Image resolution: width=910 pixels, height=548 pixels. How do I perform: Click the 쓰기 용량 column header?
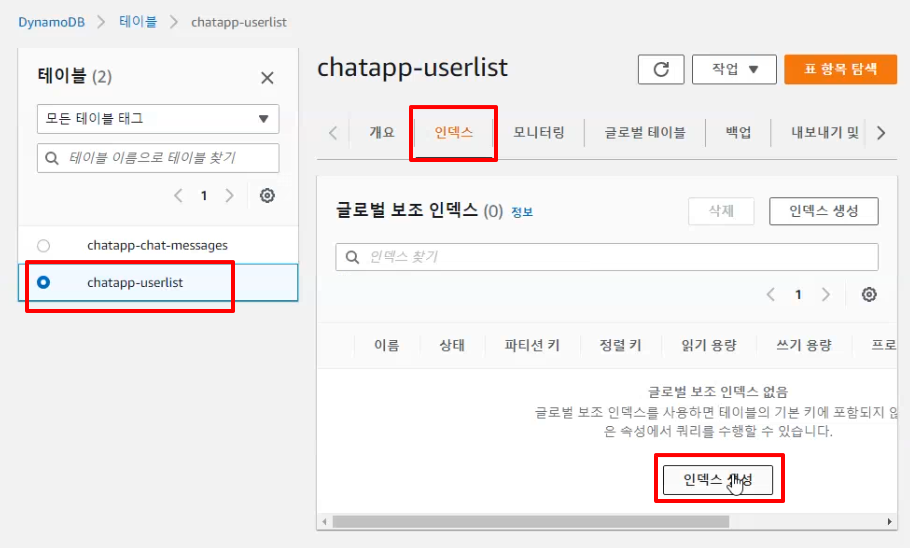(804, 345)
